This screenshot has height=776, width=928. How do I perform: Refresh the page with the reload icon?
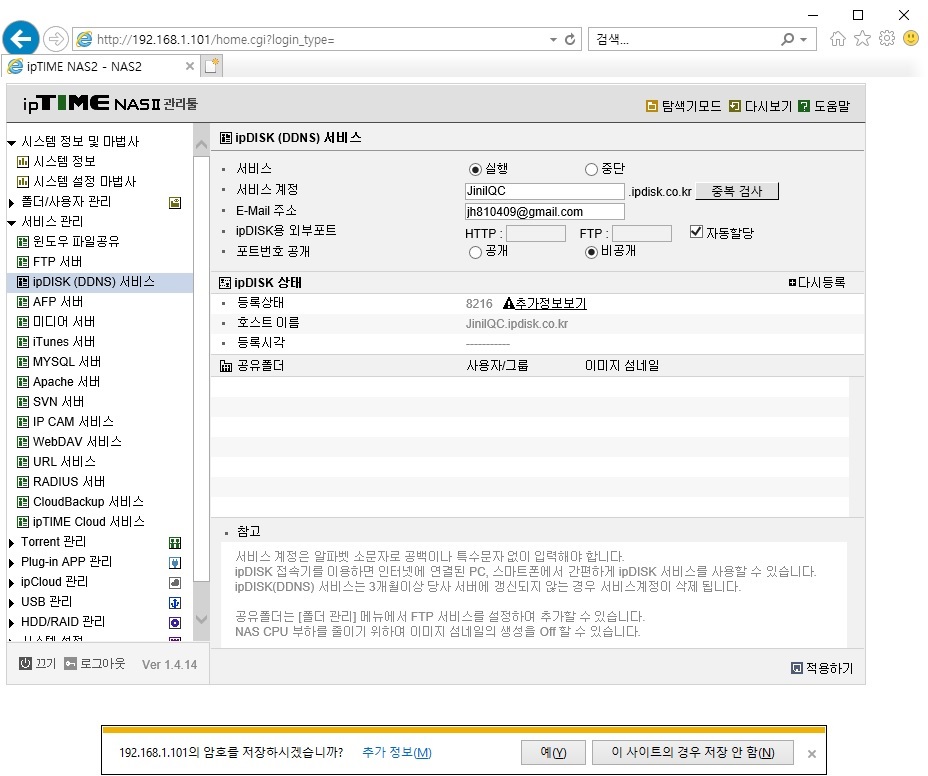(570, 39)
